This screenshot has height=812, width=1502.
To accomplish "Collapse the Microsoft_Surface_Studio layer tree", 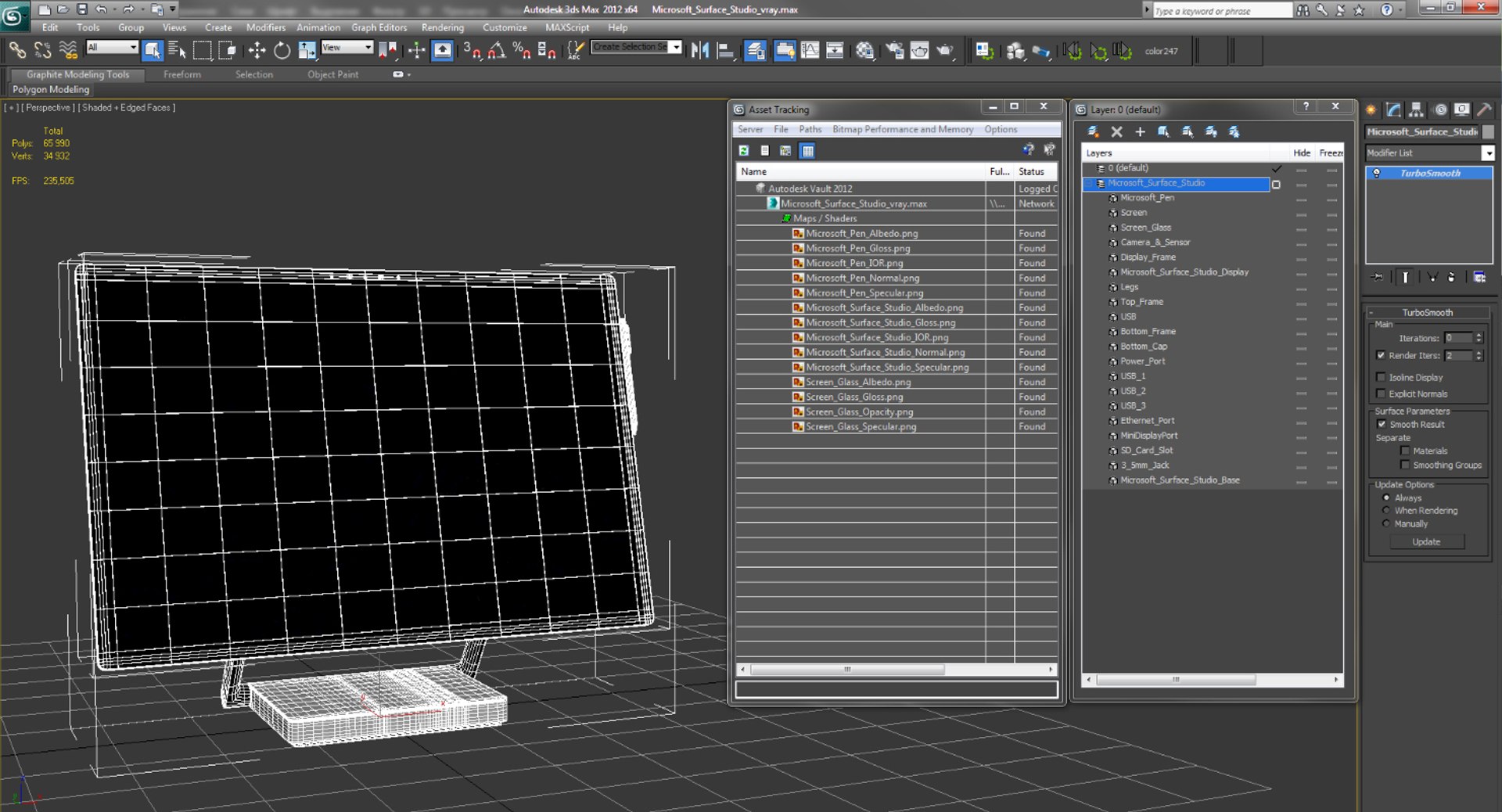I will (x=1089, y=184).
